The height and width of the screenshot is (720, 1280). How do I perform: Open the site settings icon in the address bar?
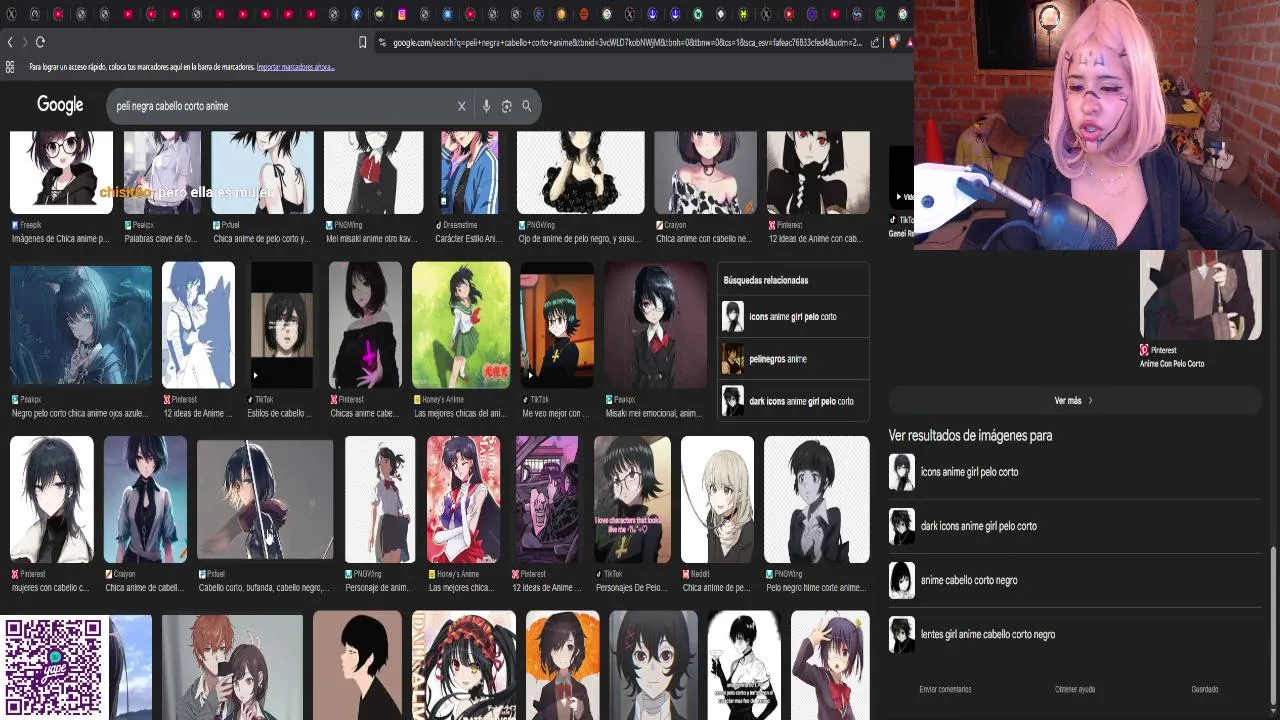(382, 42)
